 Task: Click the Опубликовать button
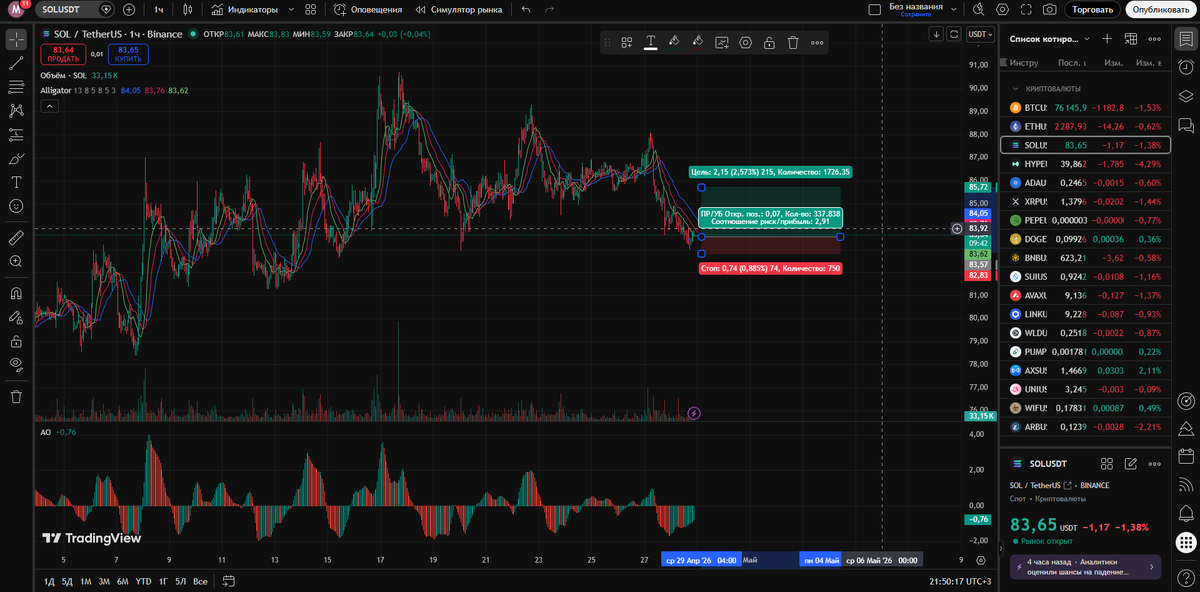tap(1162, 10)
